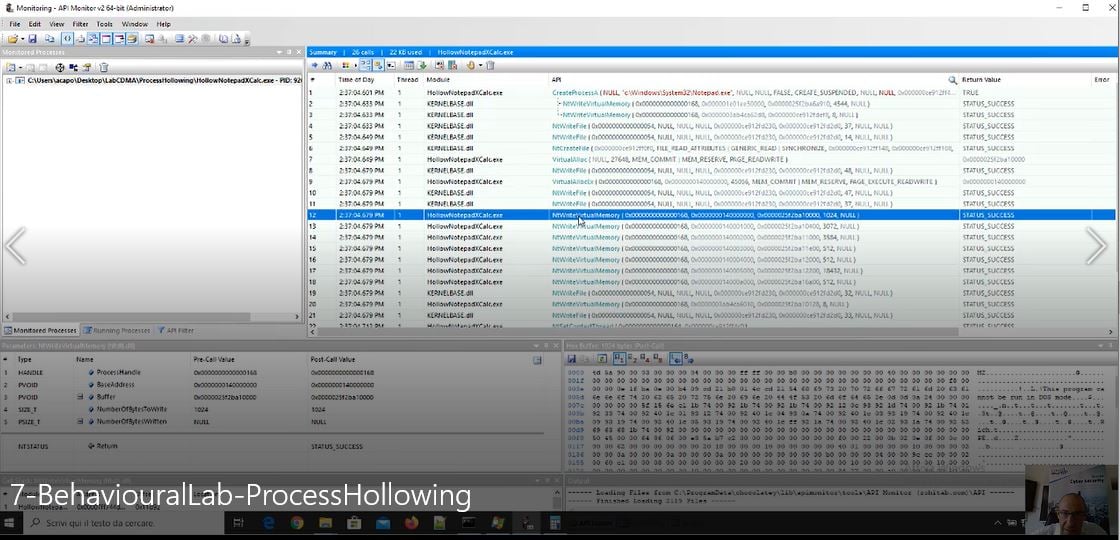The image size is (1120, 540).
Task: Click the Open file icon in main toolbar
Action: pos(12,39)
